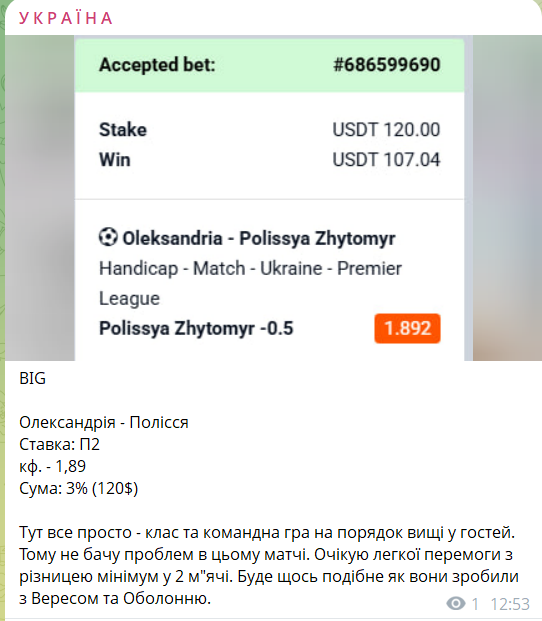Screen dimensions: 542x621
Task: Click the кф. - 1,89 line
Action: (x=52, y=467)
